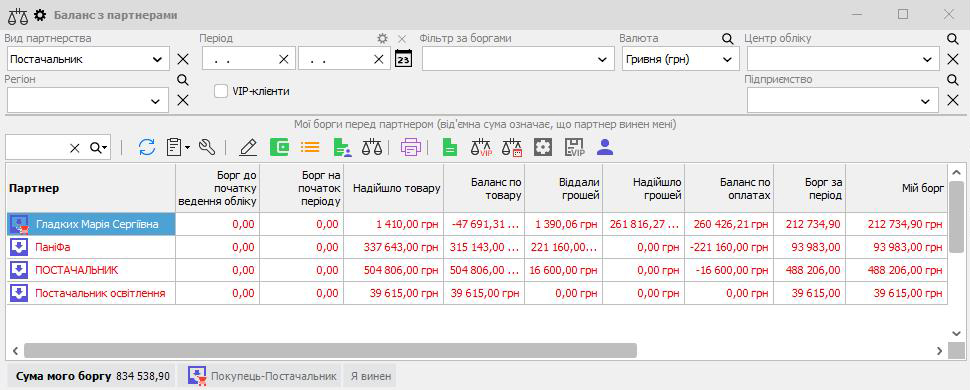Viewport: 970px width, 390px height.
Task: Click the Мій борг column header
Action: pos(896,188)
